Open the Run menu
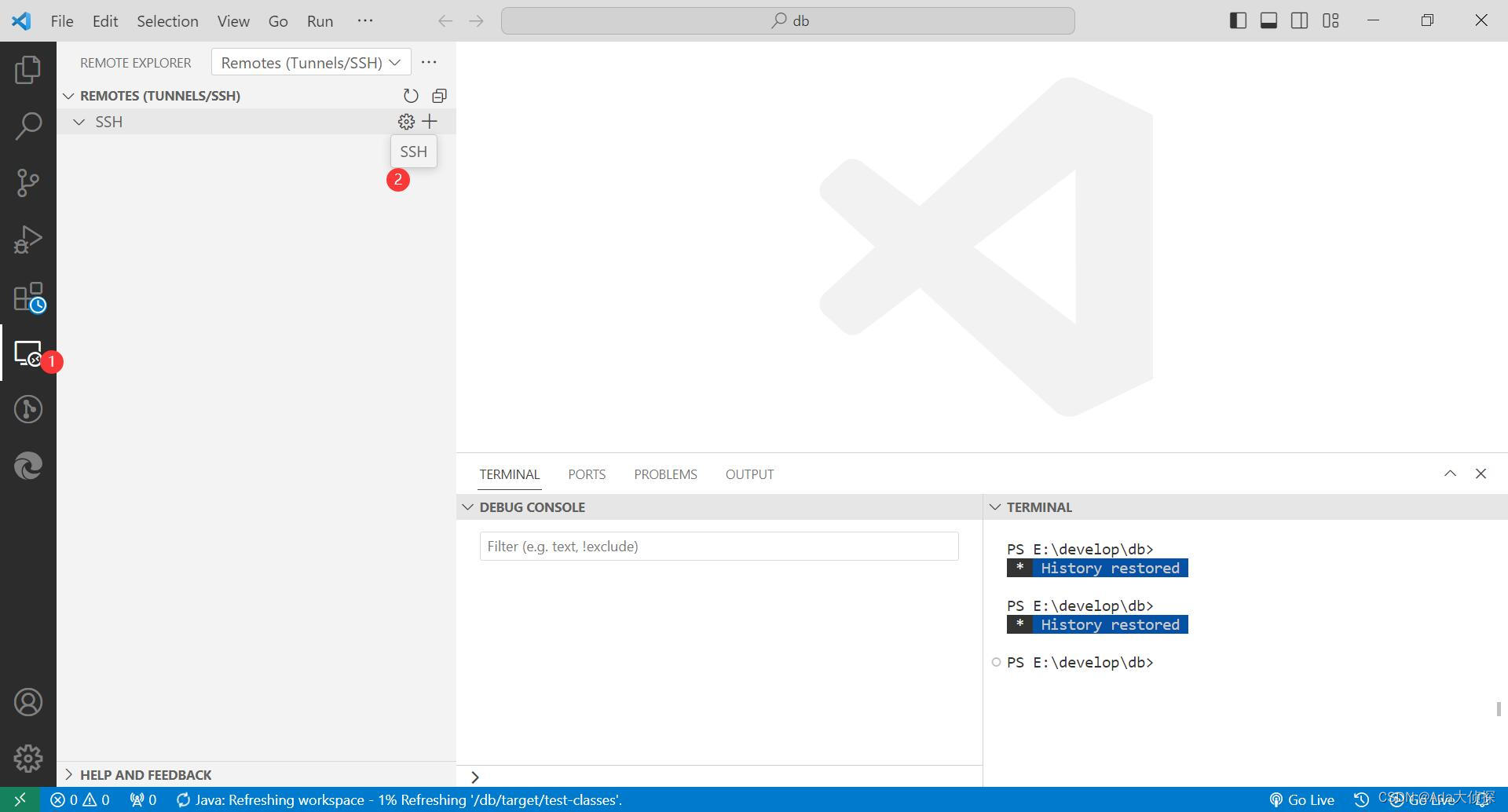1508x812 pixels. (x=320, y=21)
